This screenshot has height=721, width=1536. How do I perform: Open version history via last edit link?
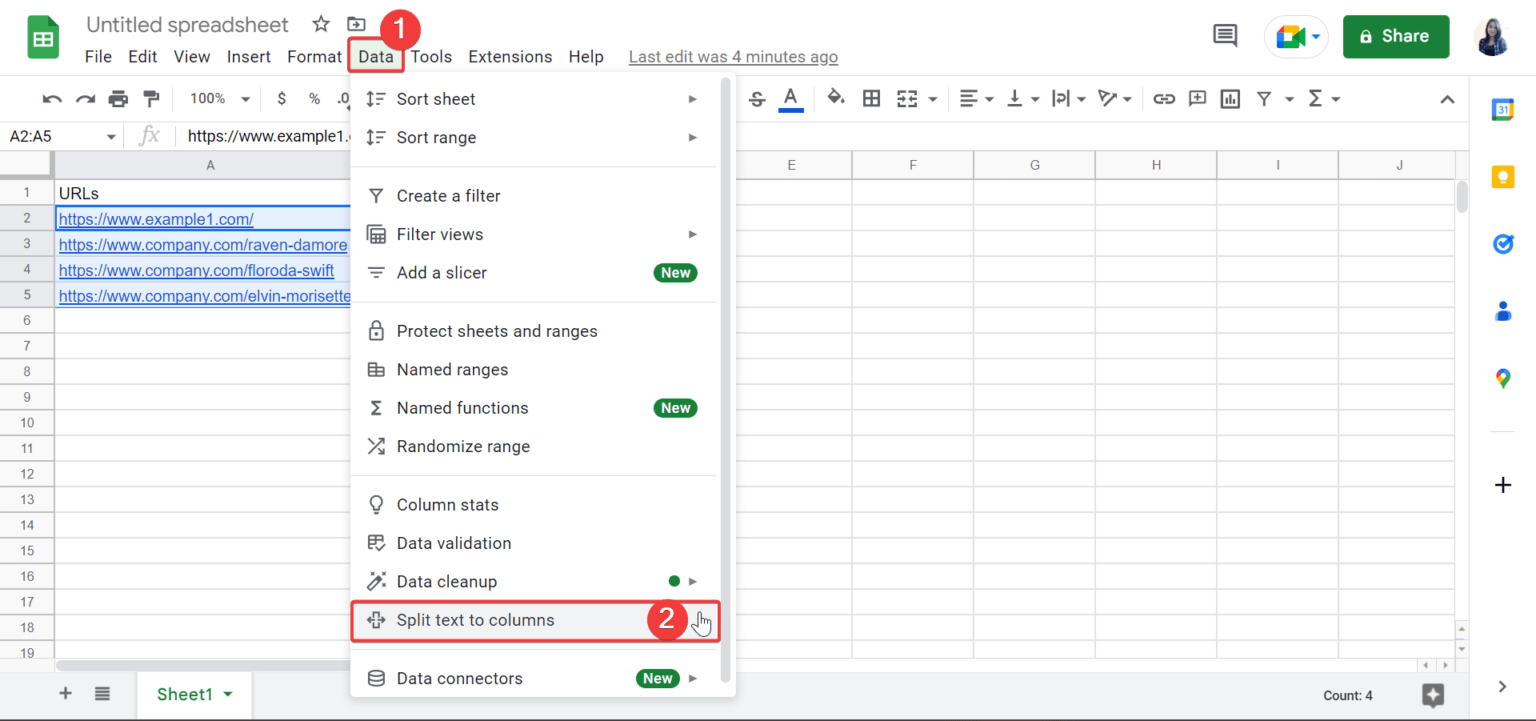pos(733,56)
